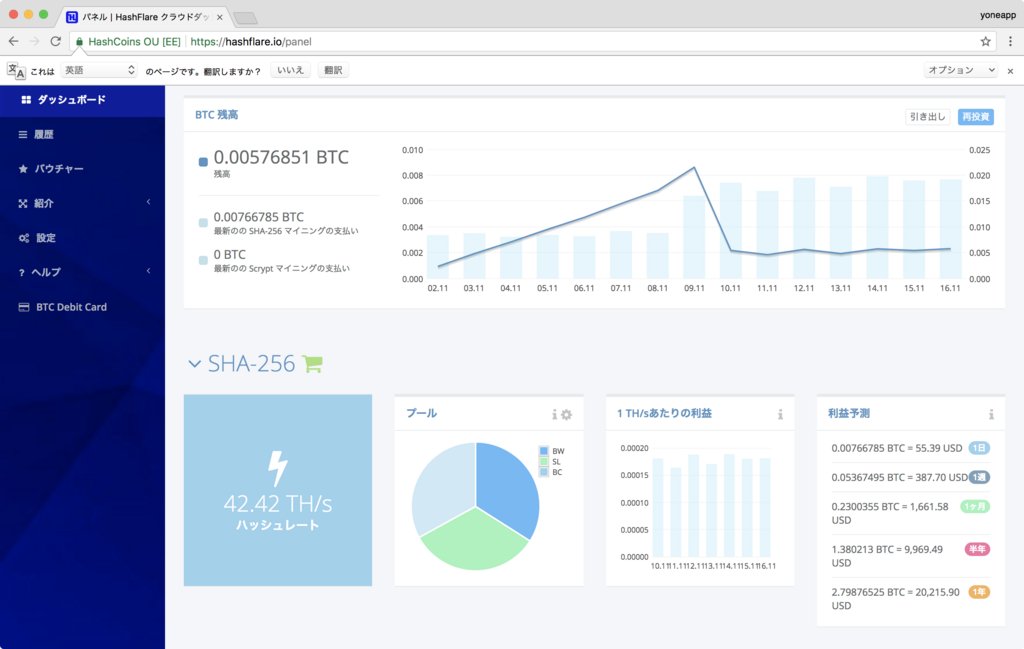Image resolution: width=1024 pixels, height=649 pixels.
Task: Open the ダッシュボード dashboard menu item
Action: (x=82, y=100)
